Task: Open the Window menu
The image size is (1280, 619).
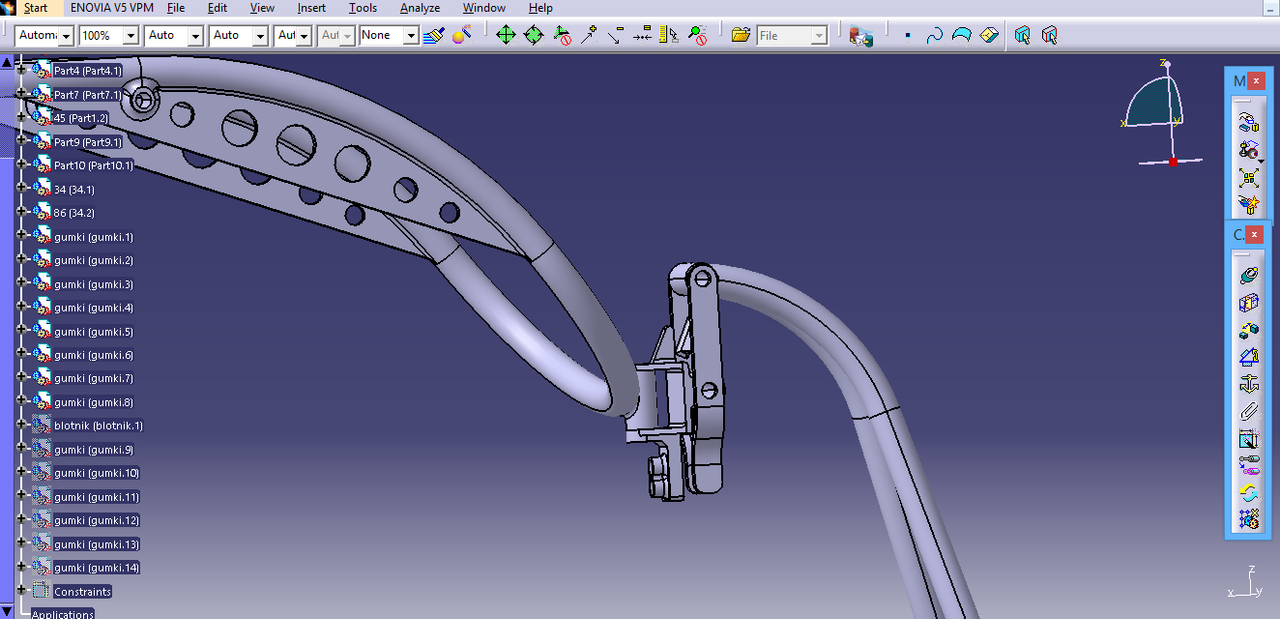Action: point(484,8)
